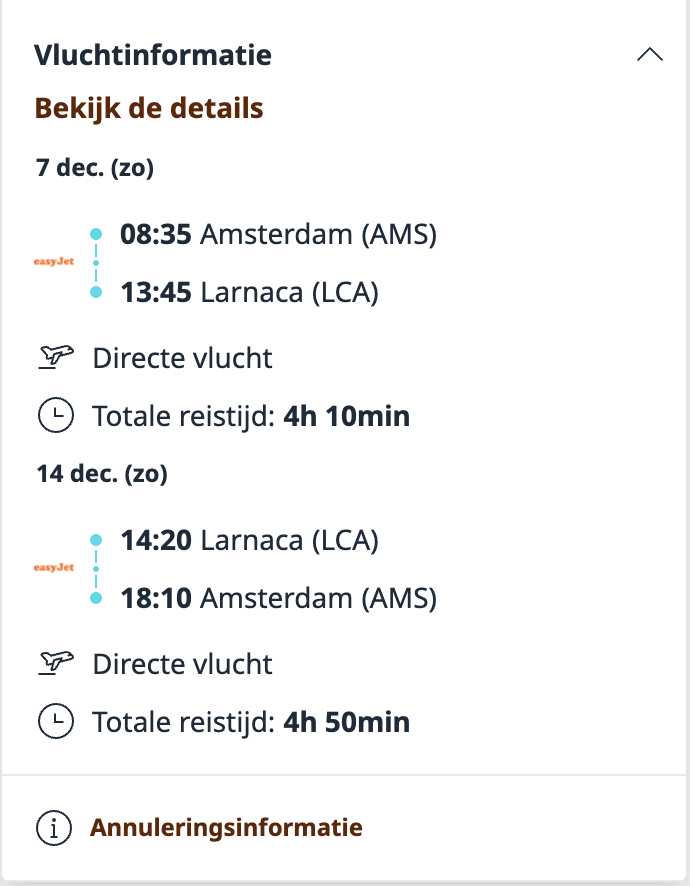Select the airplane icon next to Directe vlucht
Viewport: 690px width, 886px height.
tap(56, 356)
